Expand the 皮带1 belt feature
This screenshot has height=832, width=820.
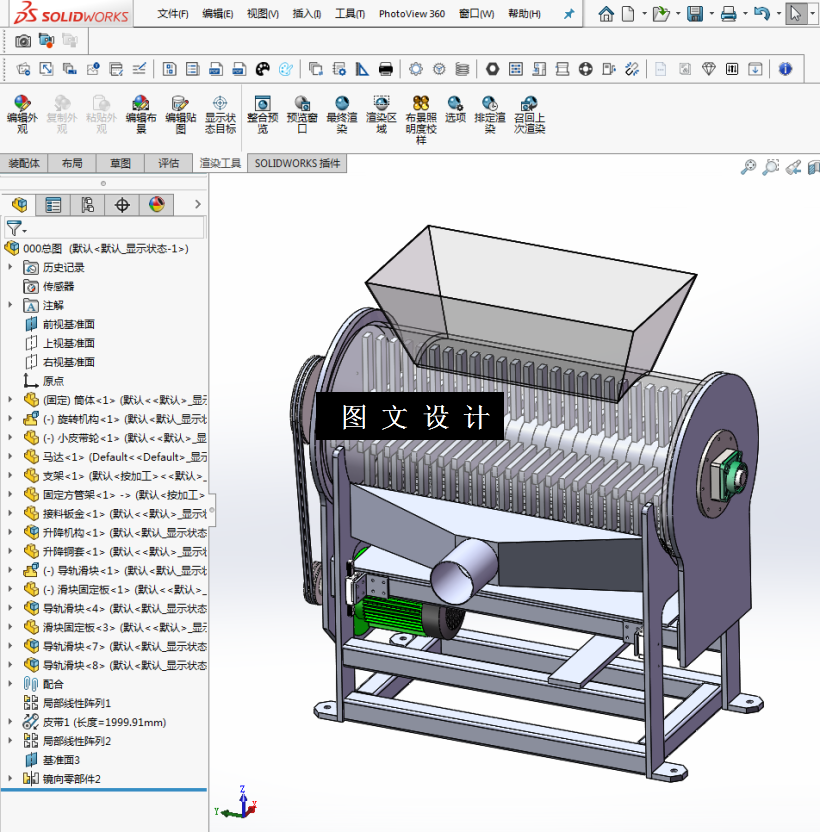point(10,721)
